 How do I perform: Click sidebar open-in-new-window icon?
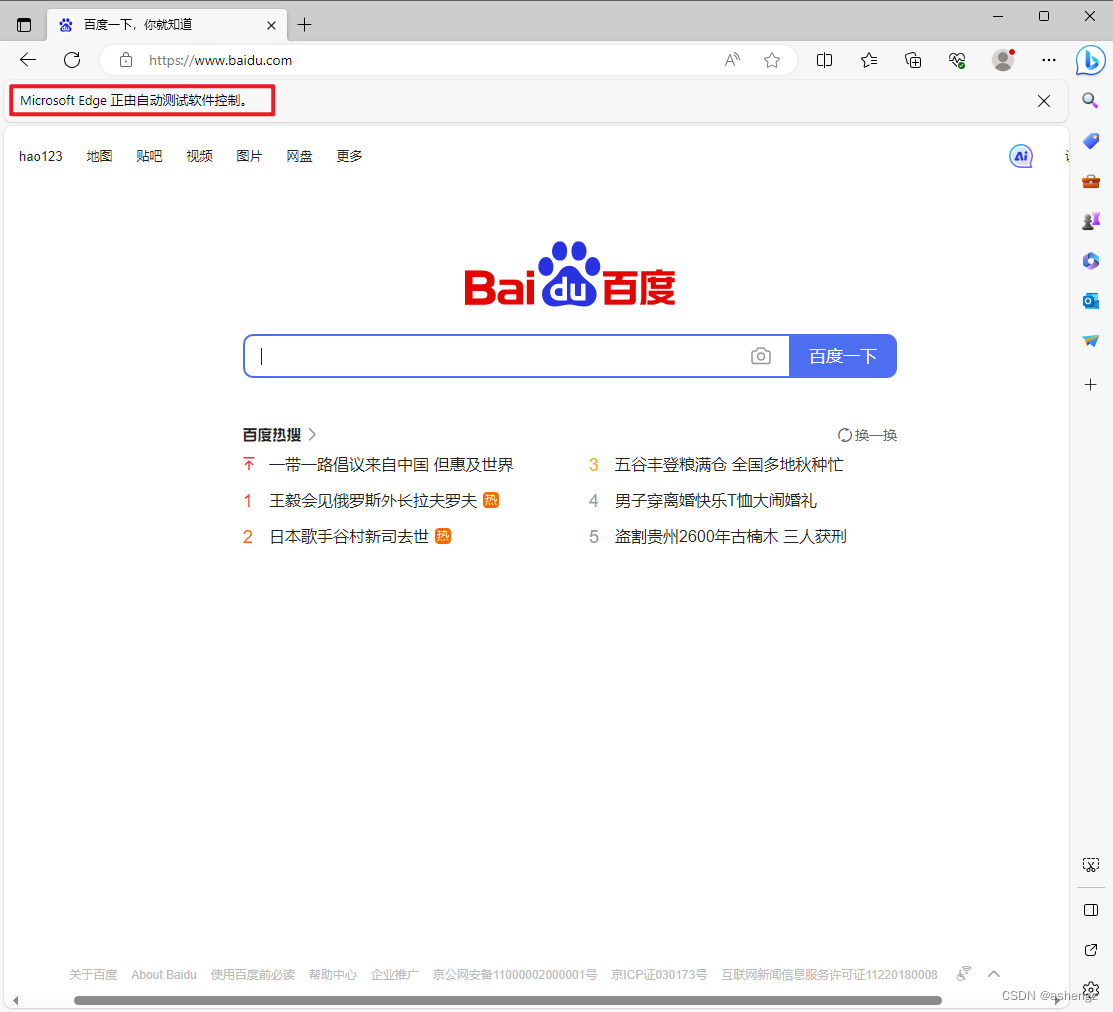1091,950
